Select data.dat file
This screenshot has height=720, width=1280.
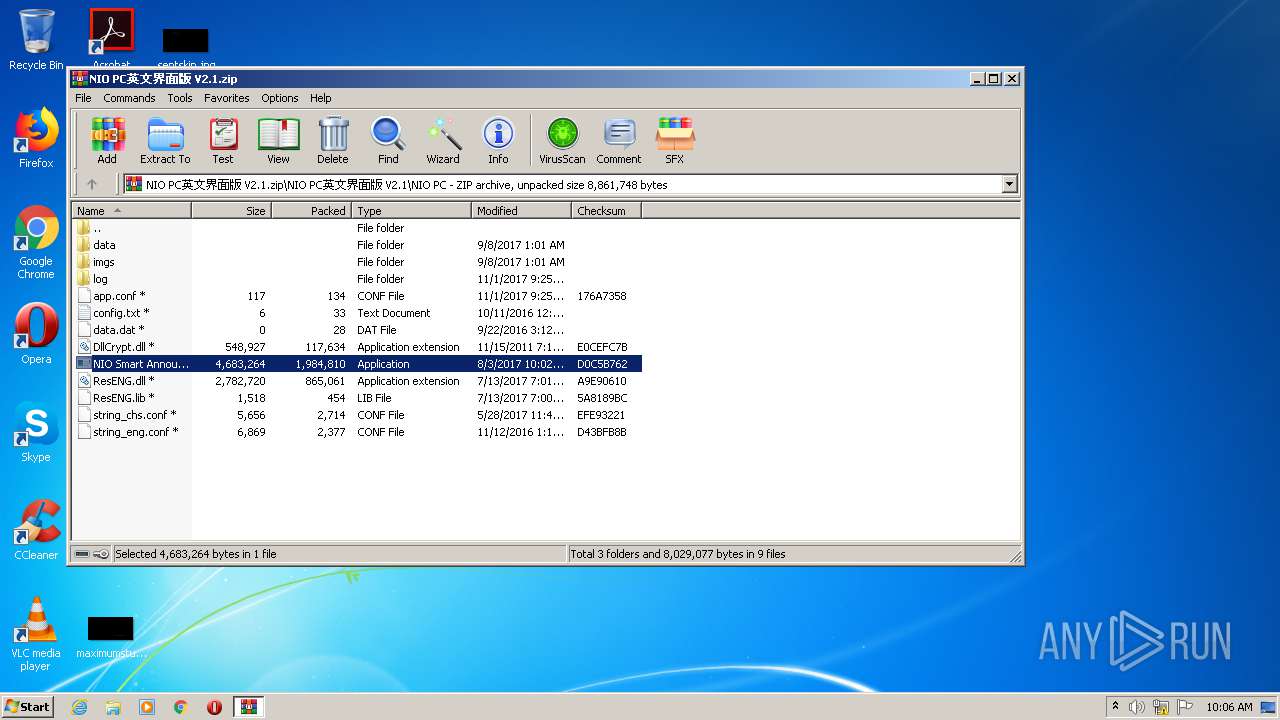click(x=357, y=330)
